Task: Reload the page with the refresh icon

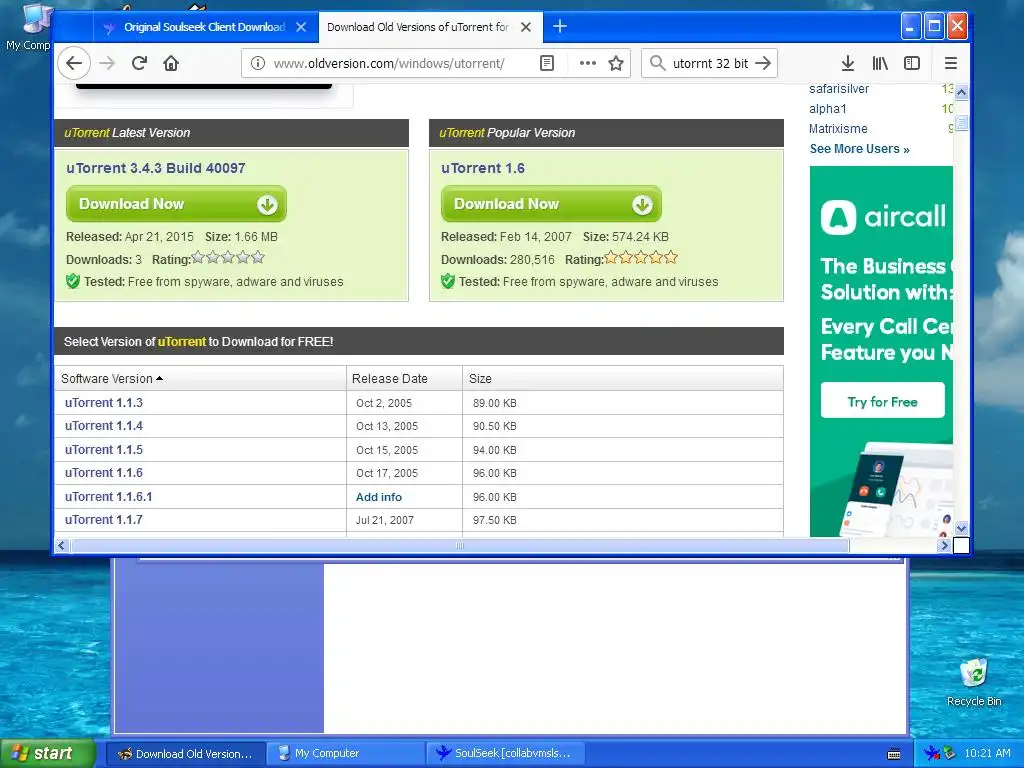Action: 139,63
